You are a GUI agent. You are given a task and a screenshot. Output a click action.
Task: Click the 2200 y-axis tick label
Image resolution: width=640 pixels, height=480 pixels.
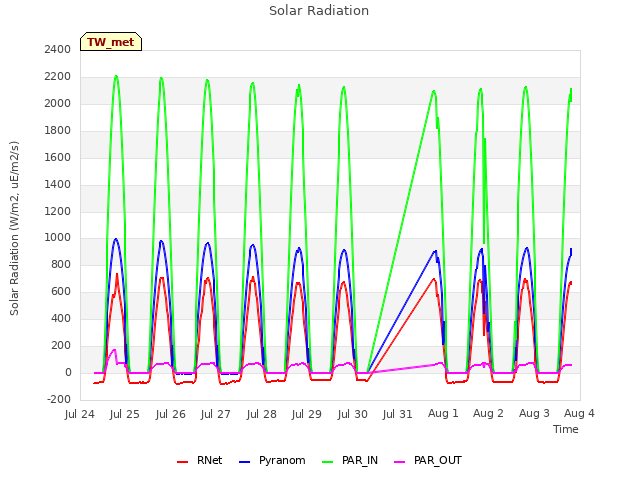[x=58, y=76]
